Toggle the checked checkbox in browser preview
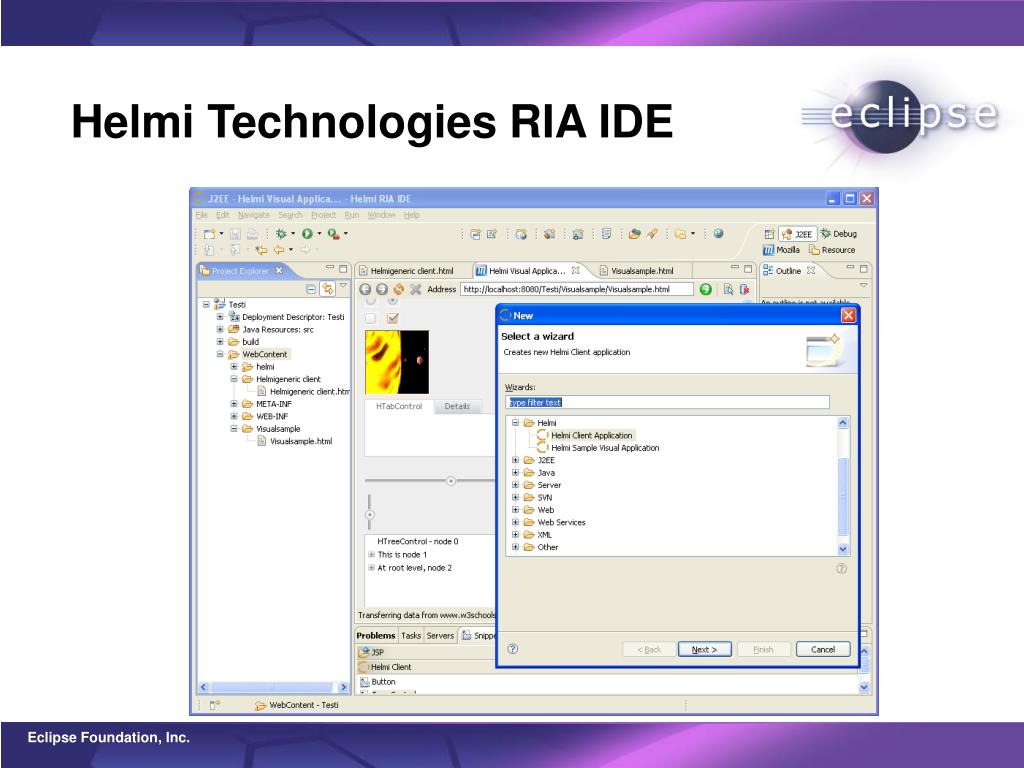This screenshot has width=1024, height=768. 392,318
